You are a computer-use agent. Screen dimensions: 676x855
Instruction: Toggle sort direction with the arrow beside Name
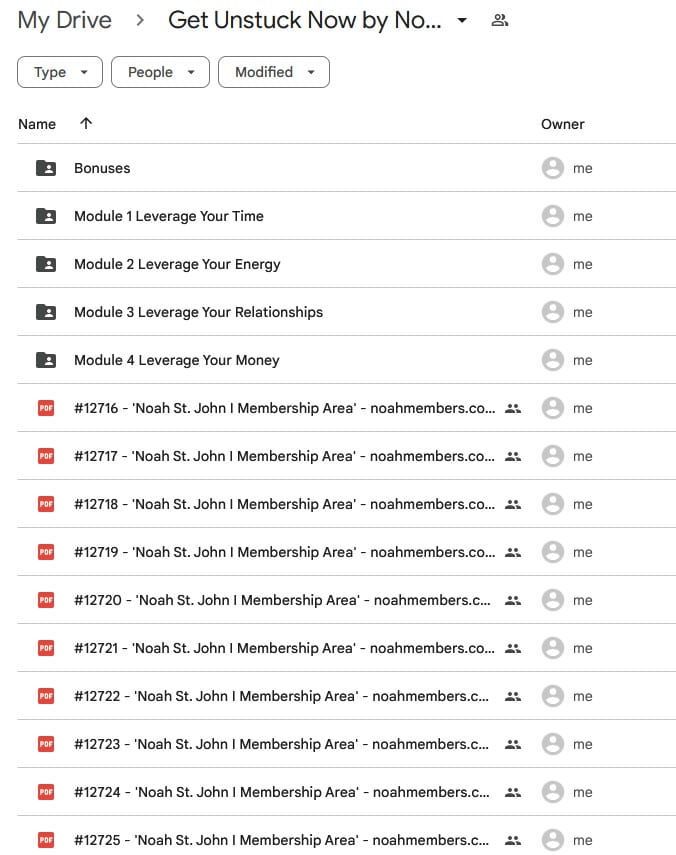(86, 124)
